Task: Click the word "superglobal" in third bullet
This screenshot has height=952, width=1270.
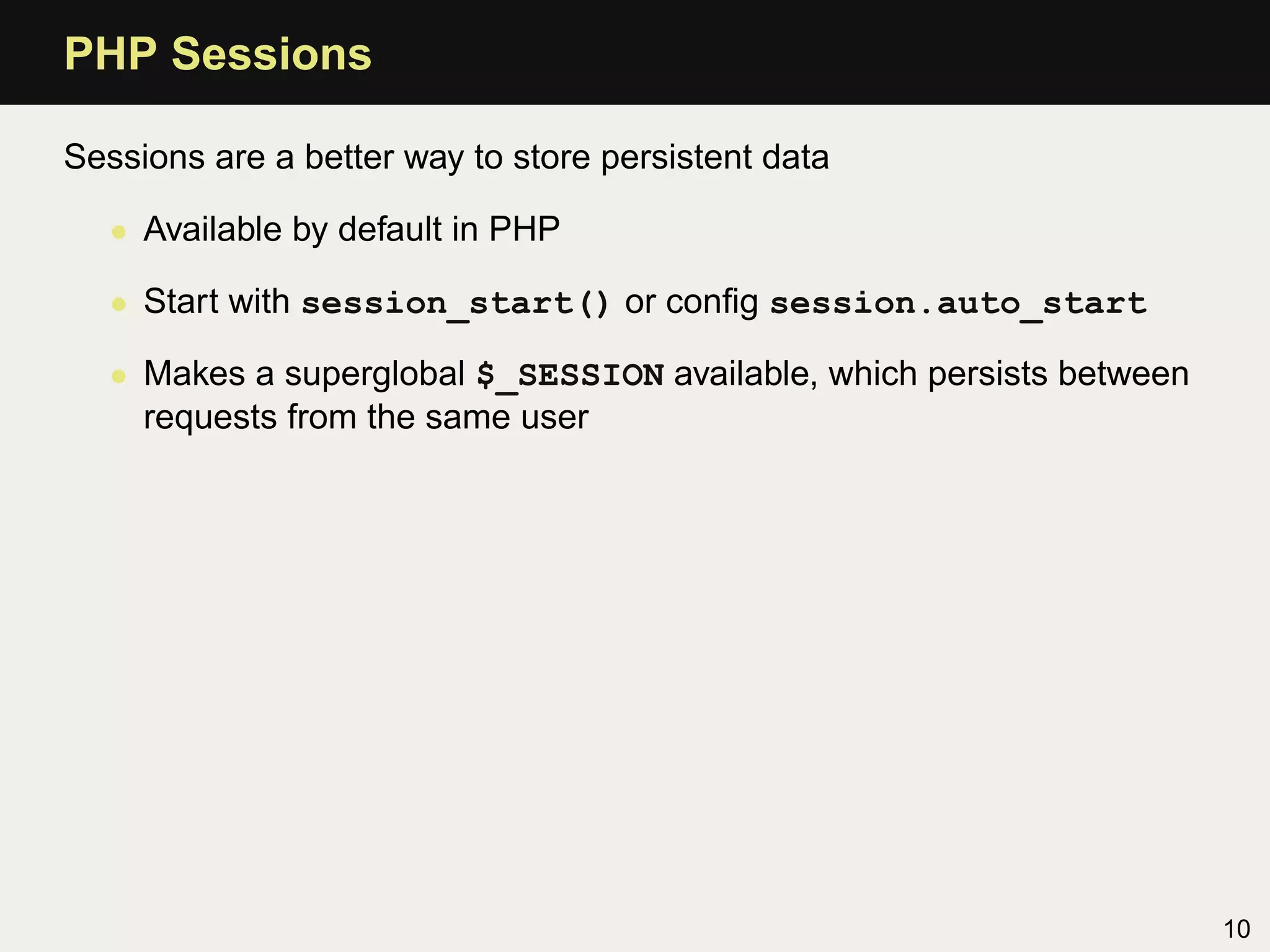Action: (x=375, y=374)
